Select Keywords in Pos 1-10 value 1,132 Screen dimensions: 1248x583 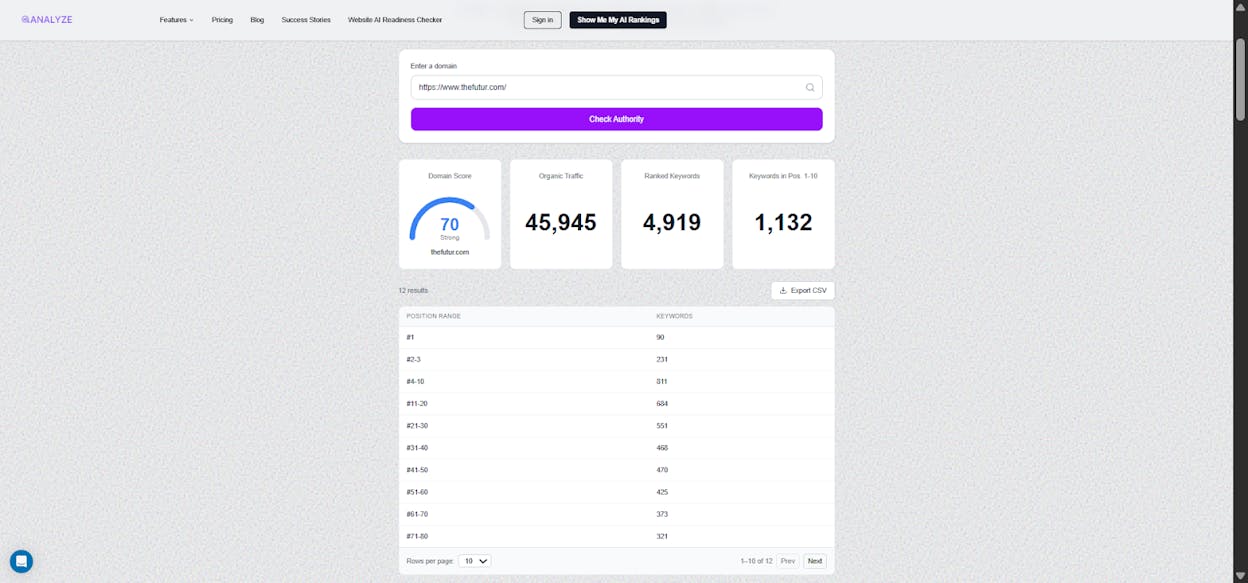pos(783,222)
